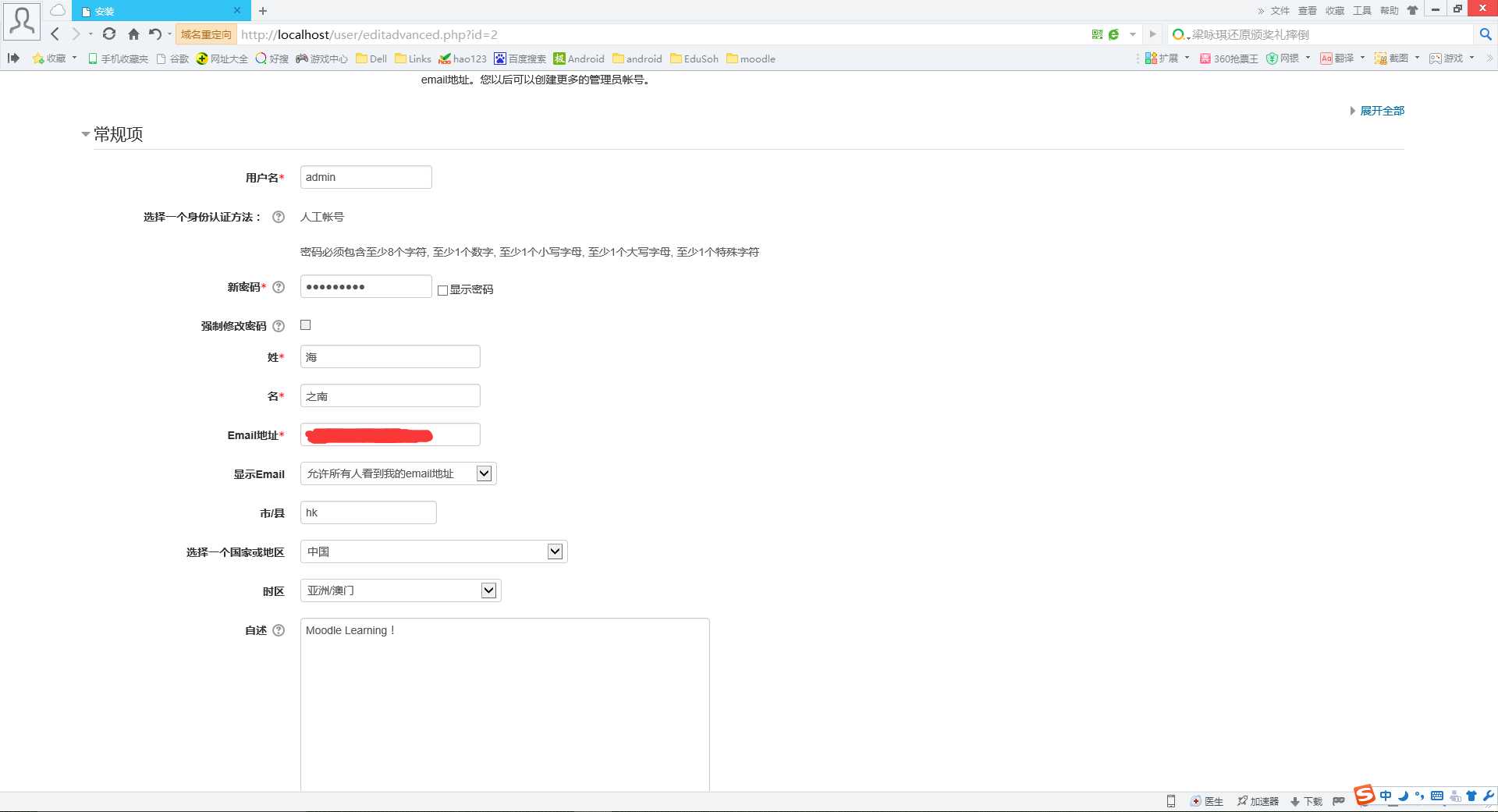This screenshot has width=1498, height=812.
Task: Click the 市/县 city input field
Action: (x=368, y=512)
